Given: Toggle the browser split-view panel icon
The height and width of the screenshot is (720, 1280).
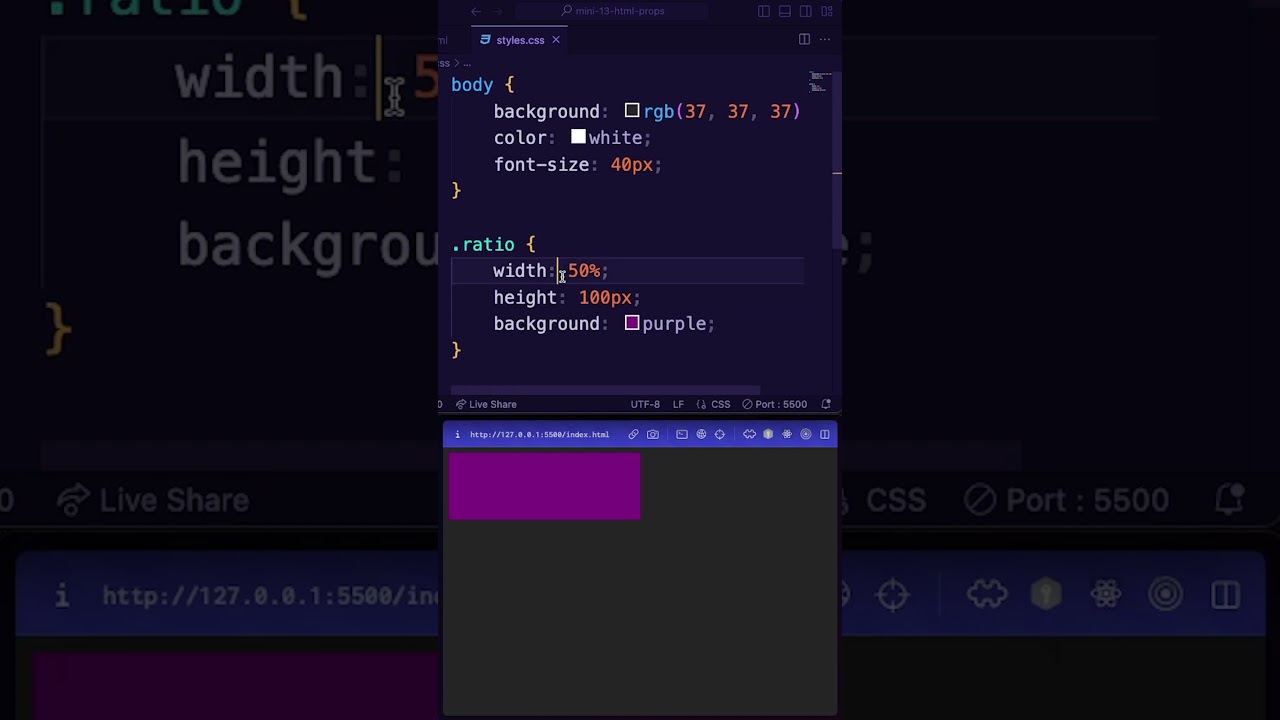Looking at the screenshot, I should tap(825, 434).
